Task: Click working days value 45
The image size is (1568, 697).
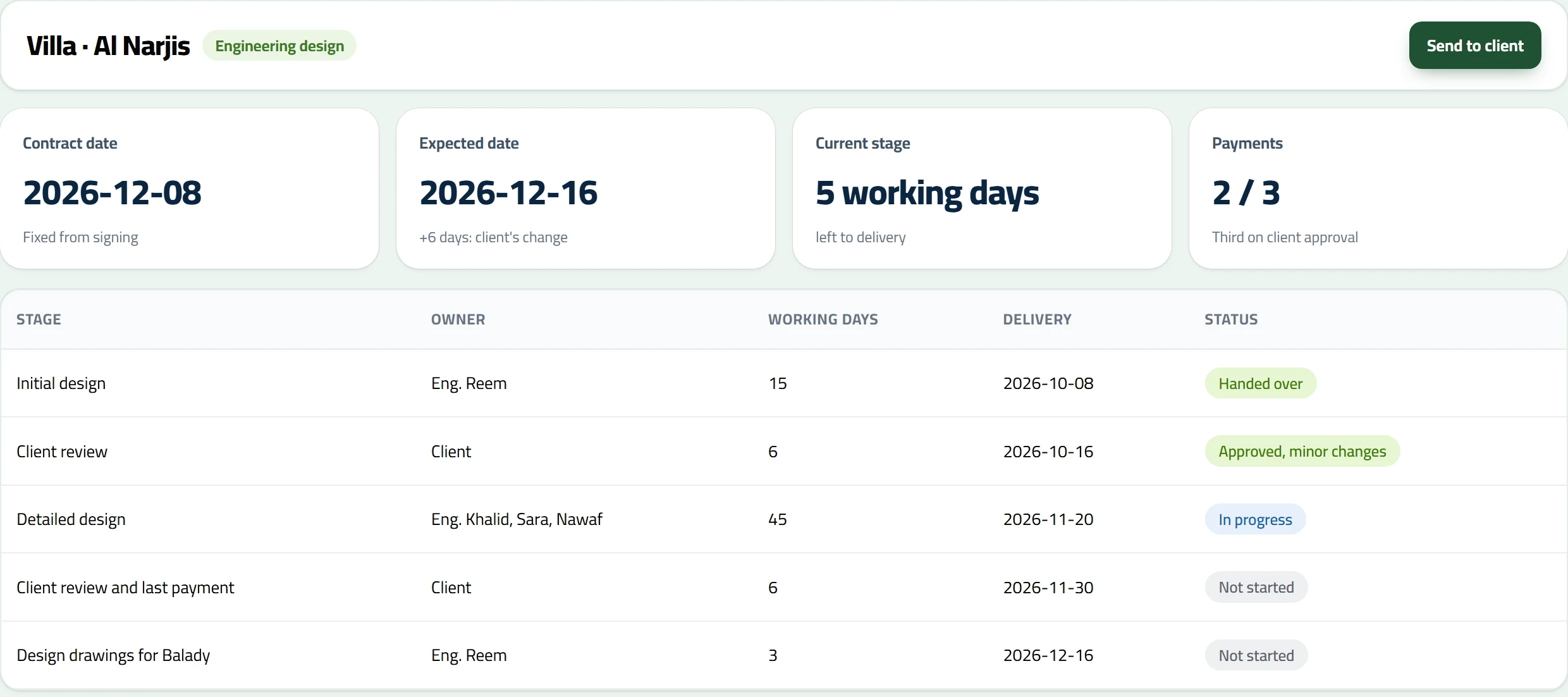Action: pos(777,519)
